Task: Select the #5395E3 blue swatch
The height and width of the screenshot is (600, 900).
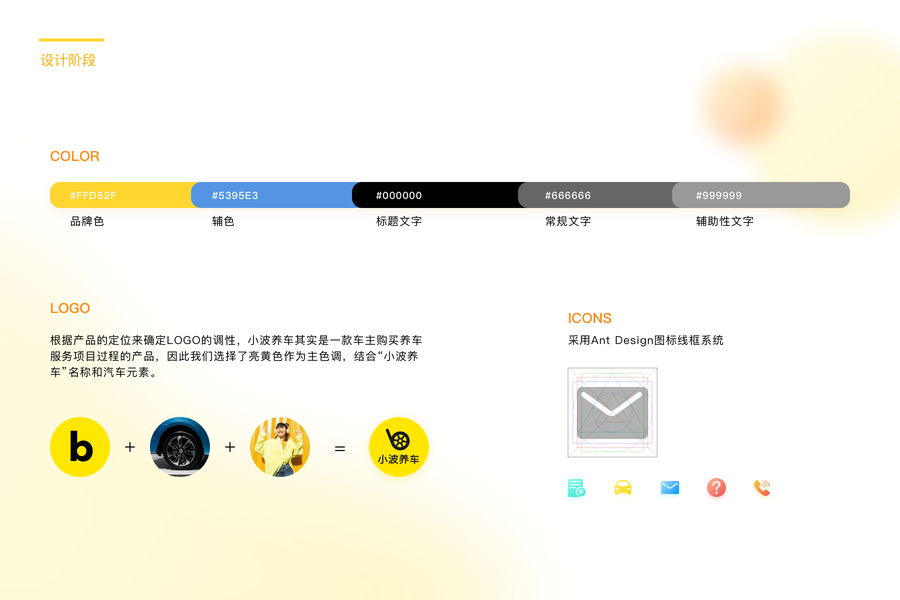Action: click(x=271, y=195)
